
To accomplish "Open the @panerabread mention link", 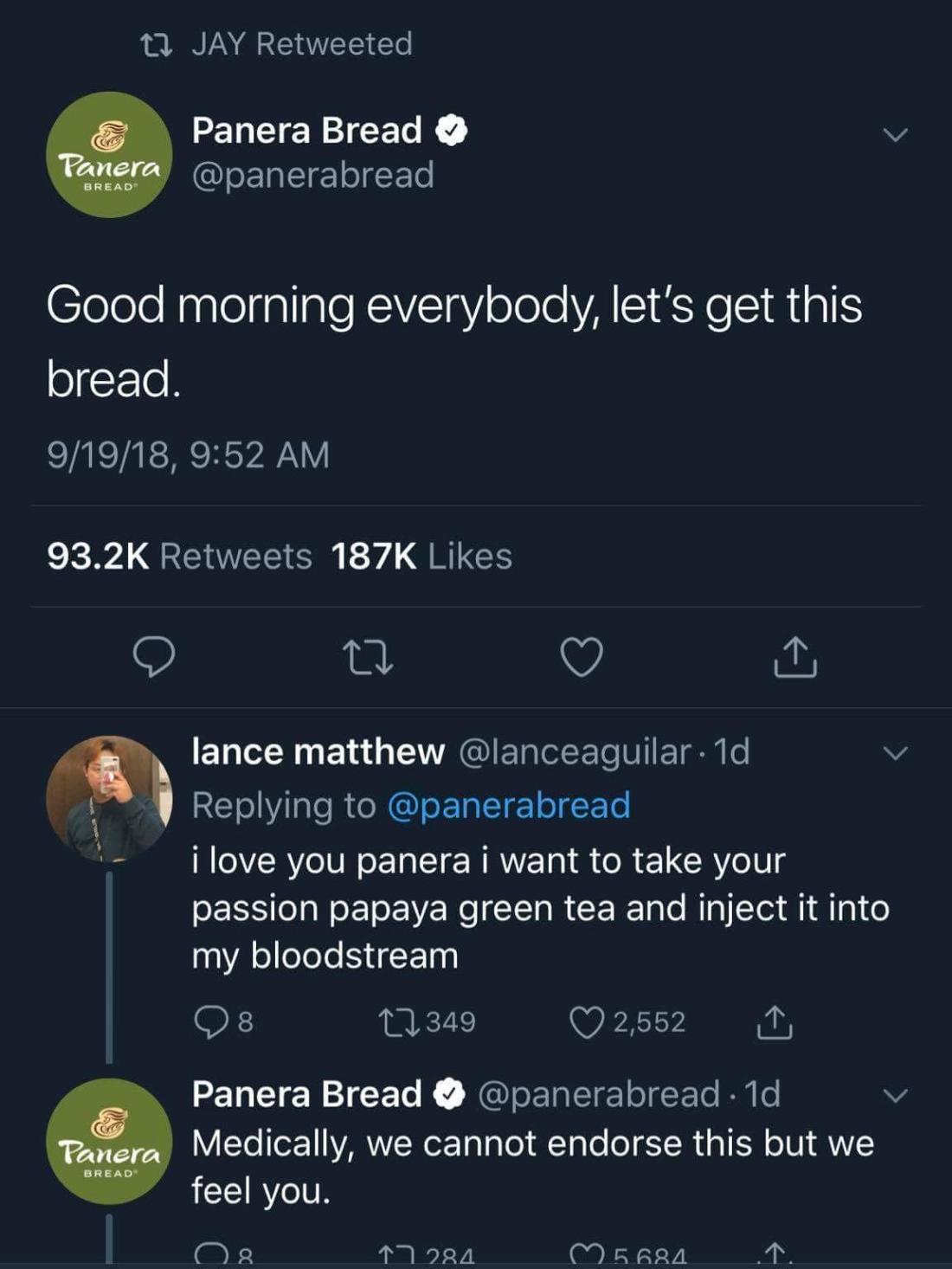I will click(x=509, y=805).
